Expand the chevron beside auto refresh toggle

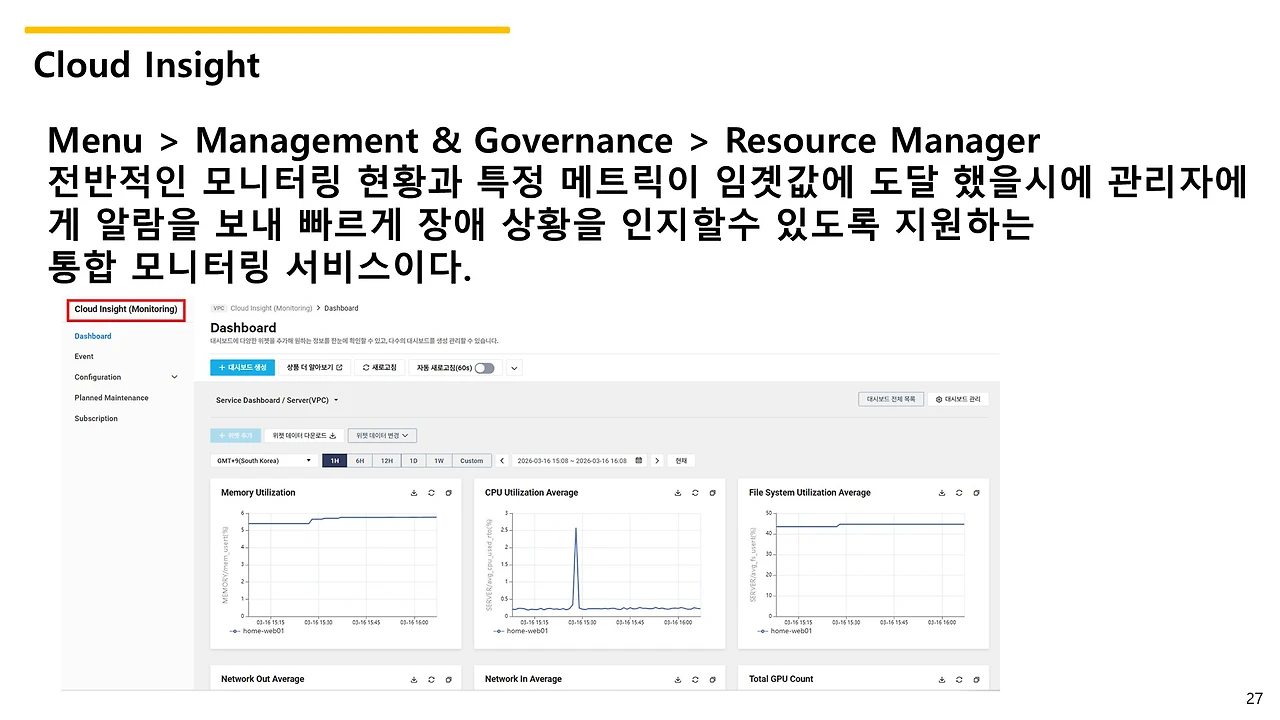(x=514, y=368)
